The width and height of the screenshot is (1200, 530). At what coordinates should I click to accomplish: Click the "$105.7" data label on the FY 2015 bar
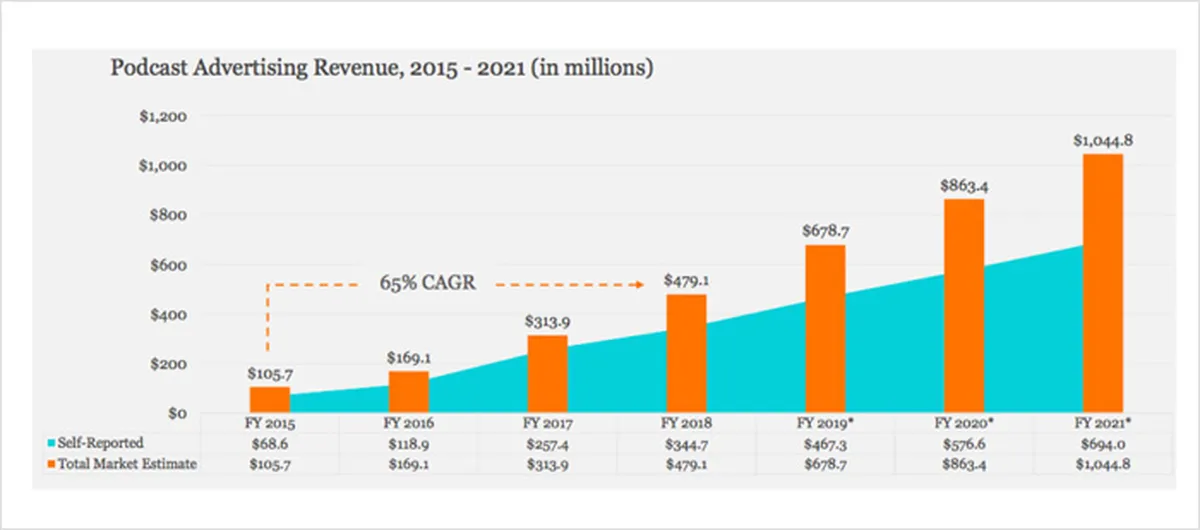(x=270, y=373)
